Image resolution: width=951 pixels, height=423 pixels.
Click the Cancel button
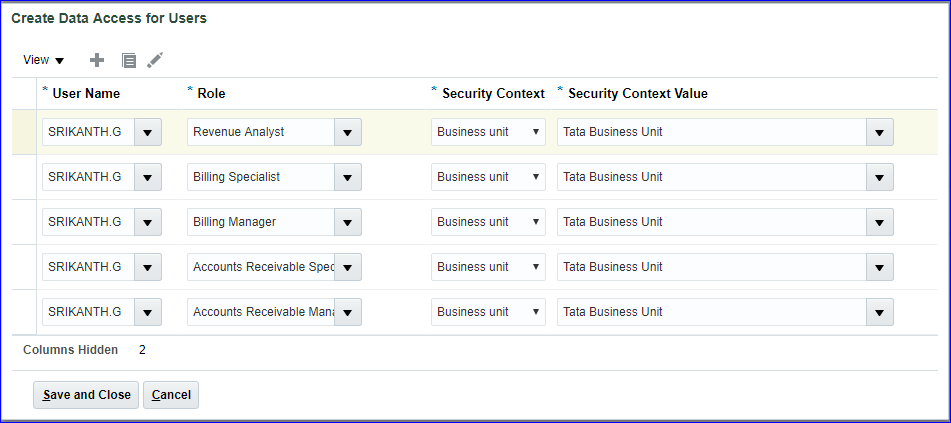pyautogui.click(x=171, y=395)
